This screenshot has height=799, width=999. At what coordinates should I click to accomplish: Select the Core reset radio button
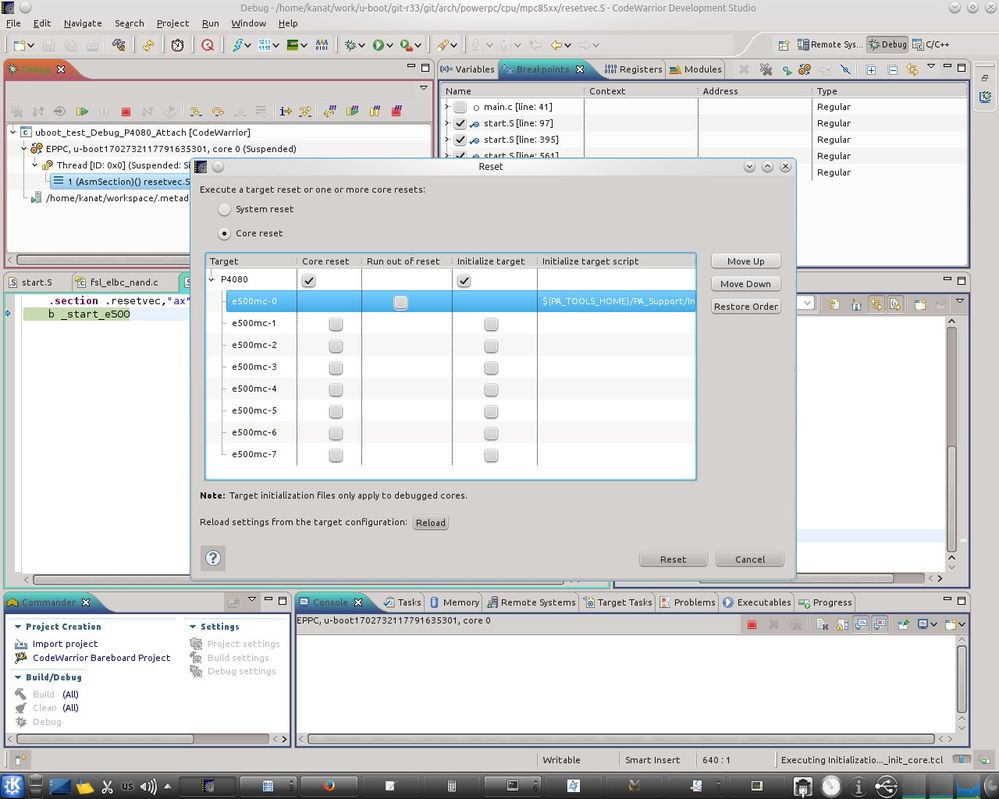pos(224,233)
